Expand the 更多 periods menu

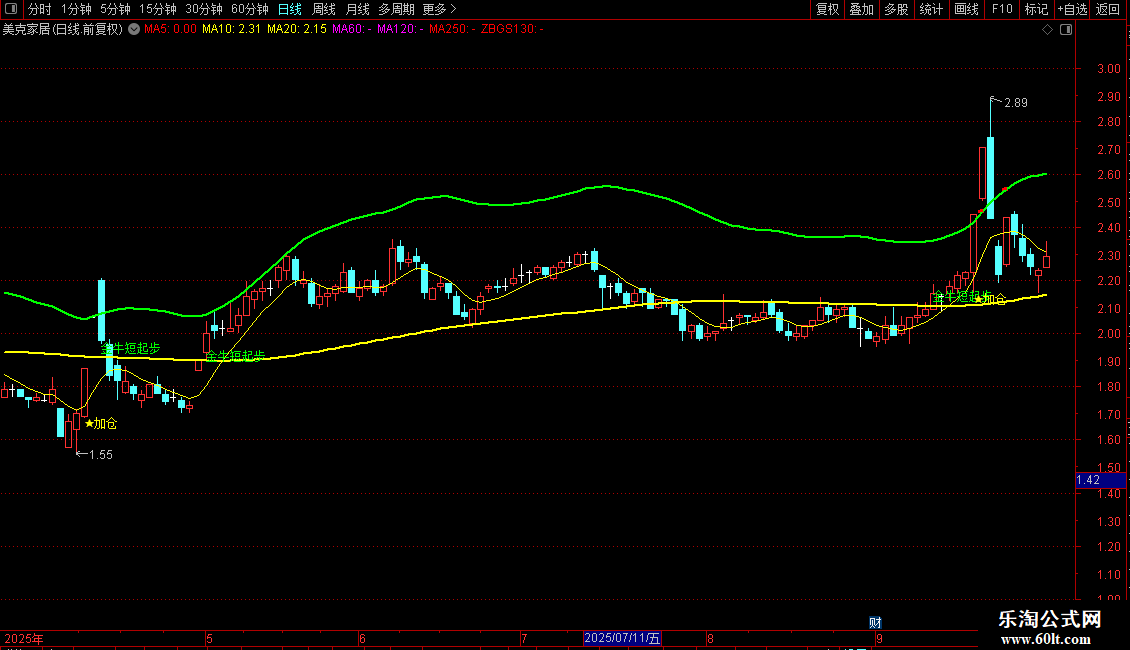439,9
